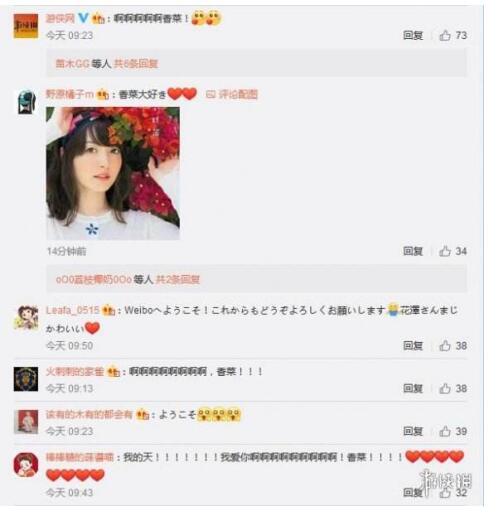
Task: Click the blue verified V badge
Action: coord(83,18)
